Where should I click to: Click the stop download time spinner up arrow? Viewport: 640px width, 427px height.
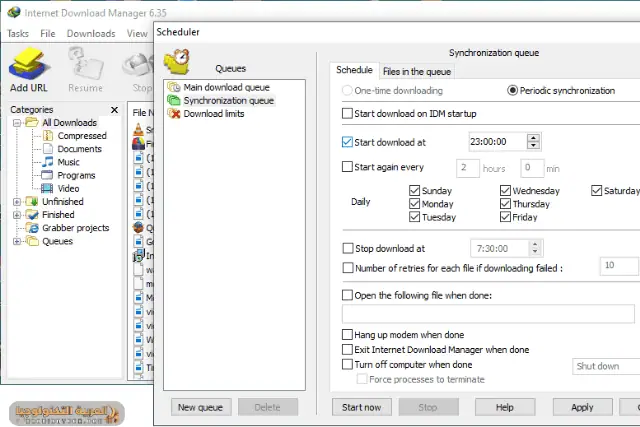[x=535, y=245]
